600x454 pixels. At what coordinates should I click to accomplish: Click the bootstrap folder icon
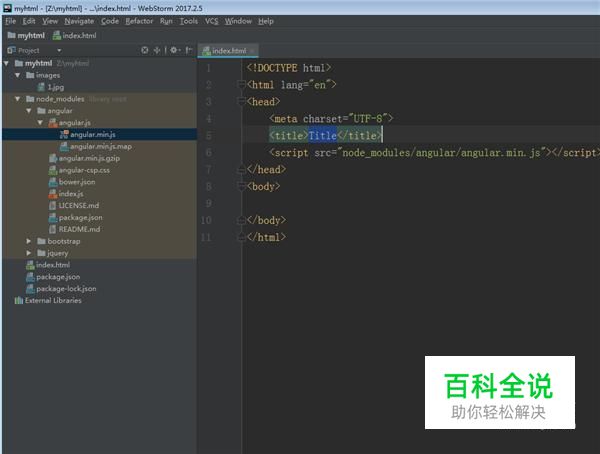pos(41,241)
